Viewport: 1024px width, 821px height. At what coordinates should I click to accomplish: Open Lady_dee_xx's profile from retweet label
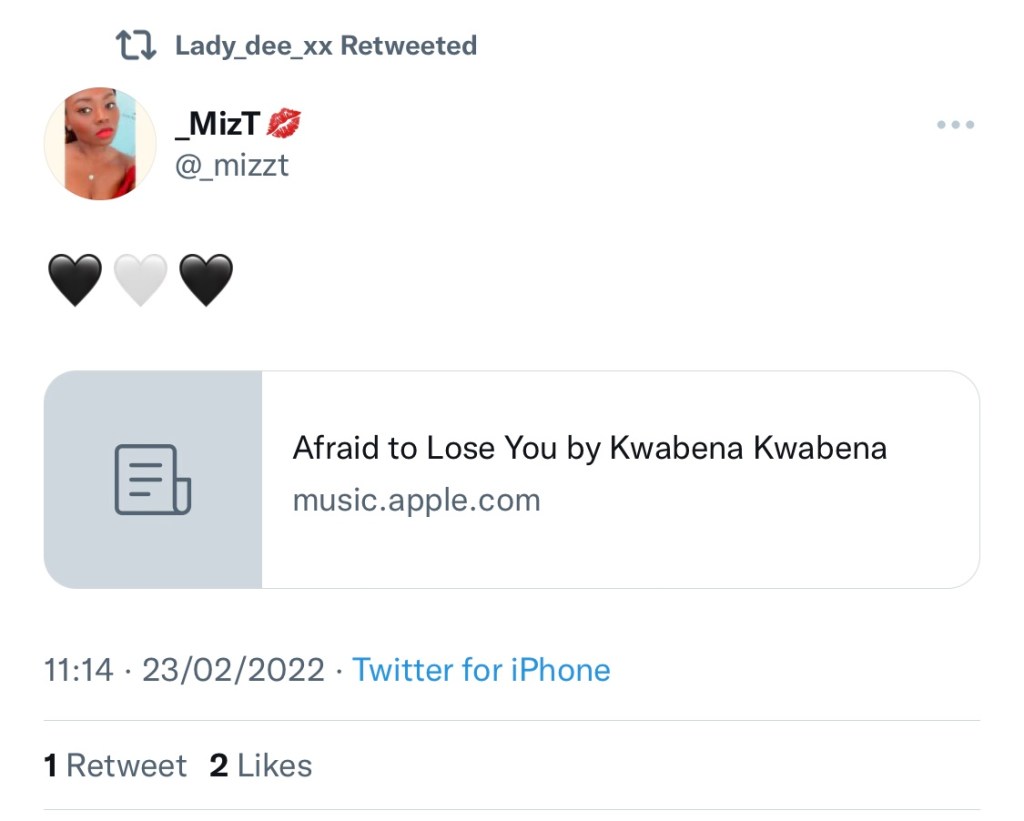coord(254,46)
